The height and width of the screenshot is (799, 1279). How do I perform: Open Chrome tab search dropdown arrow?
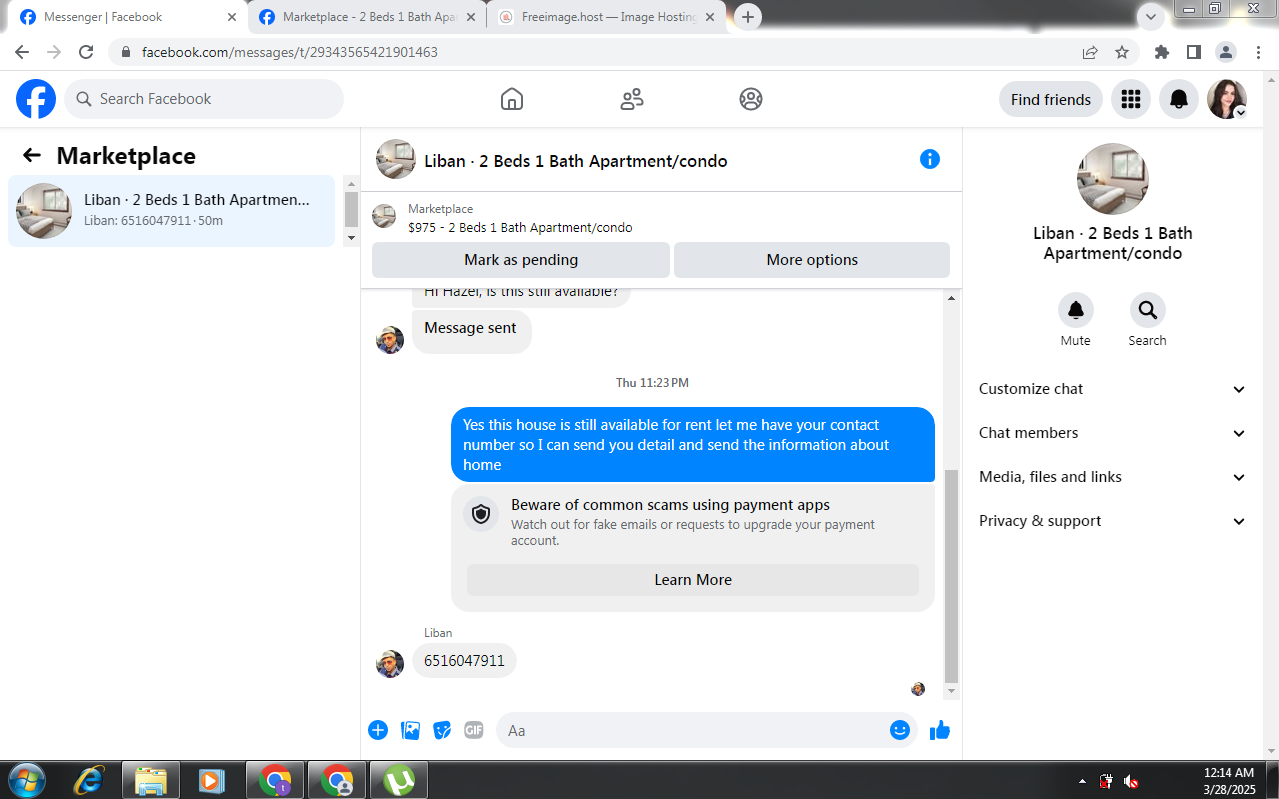pyautogui.click(x=1152, y=17)
